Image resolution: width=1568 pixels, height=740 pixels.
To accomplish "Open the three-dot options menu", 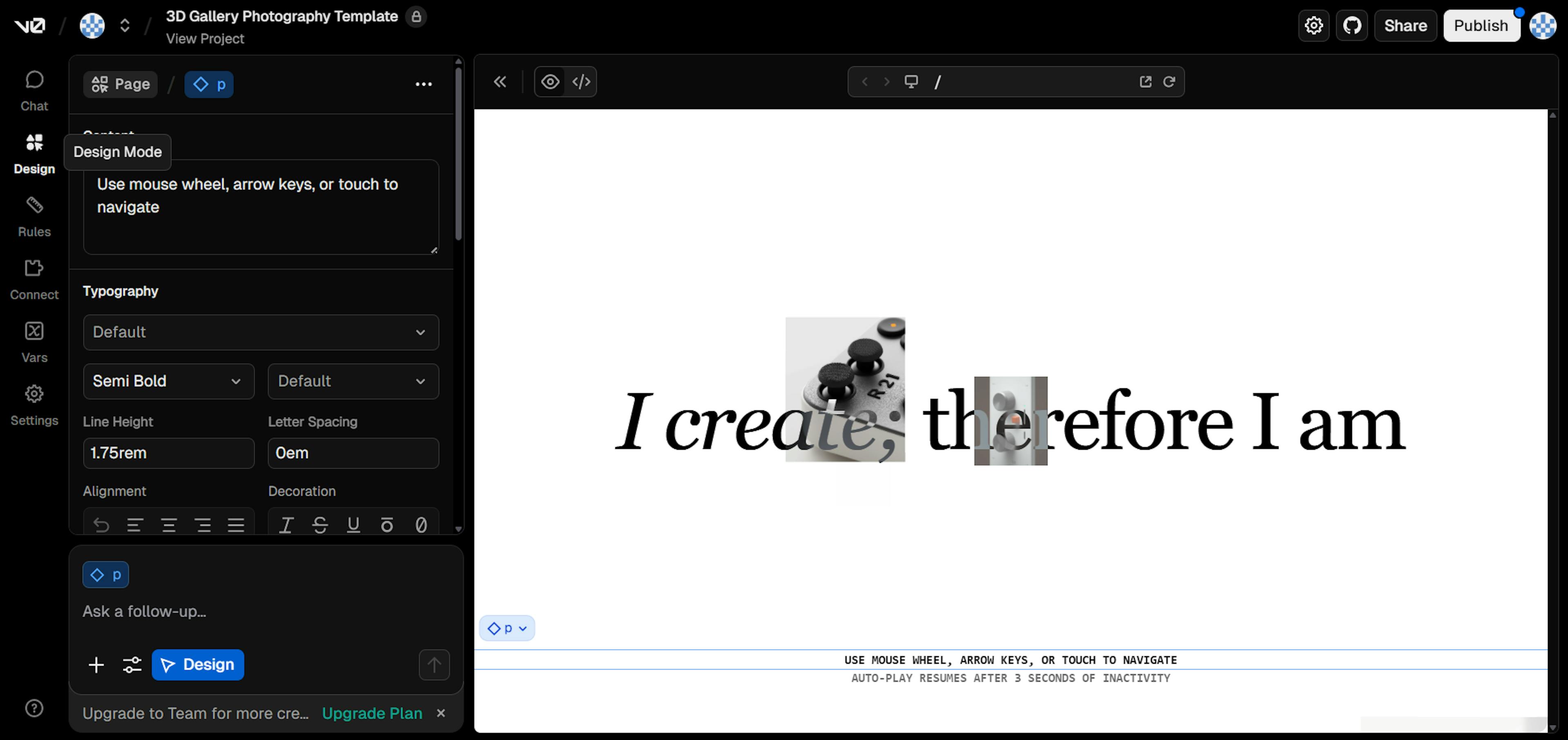I will pos(424,84).
